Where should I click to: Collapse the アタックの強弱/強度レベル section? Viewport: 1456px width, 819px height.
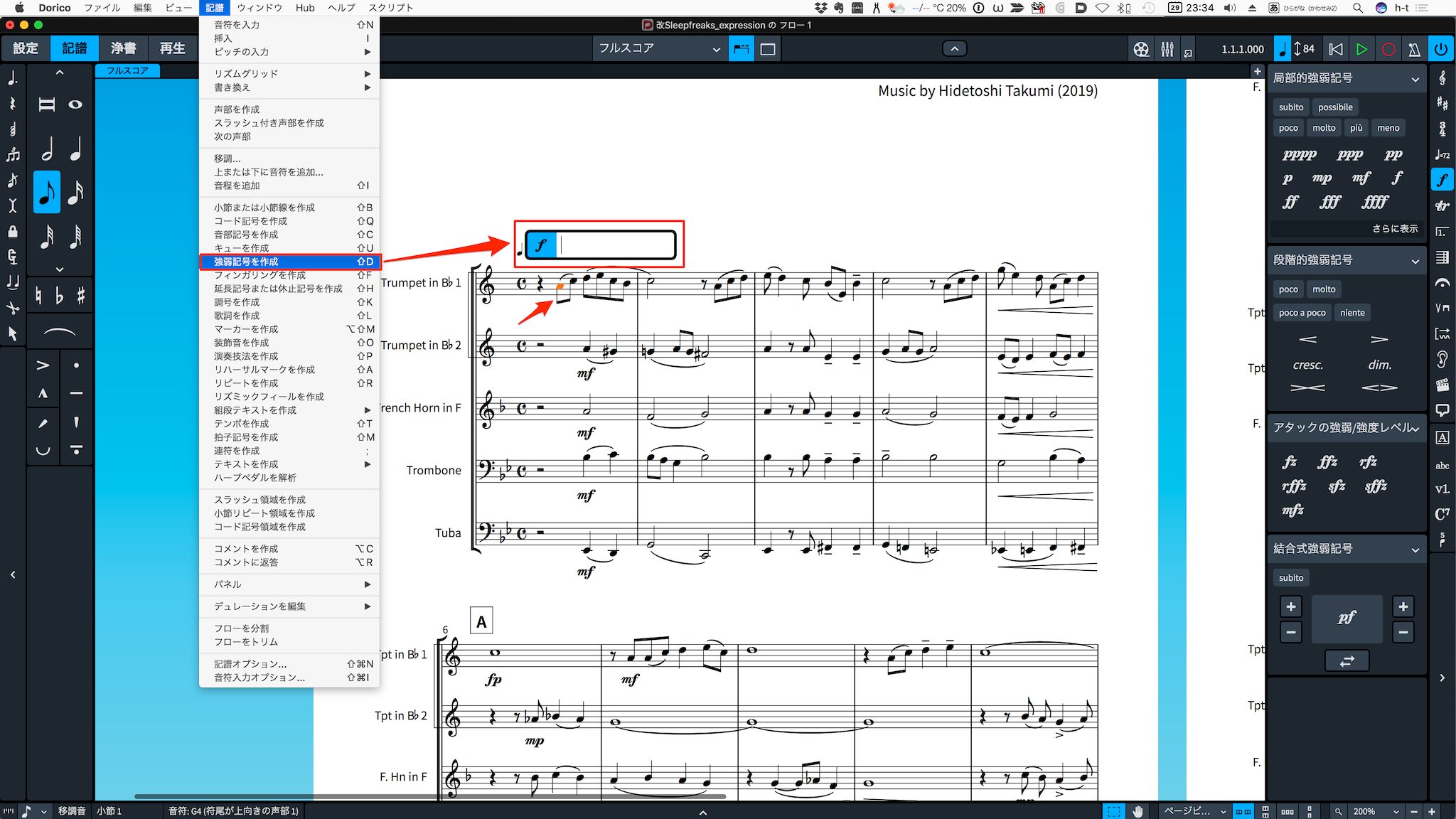coord(1415,428)
